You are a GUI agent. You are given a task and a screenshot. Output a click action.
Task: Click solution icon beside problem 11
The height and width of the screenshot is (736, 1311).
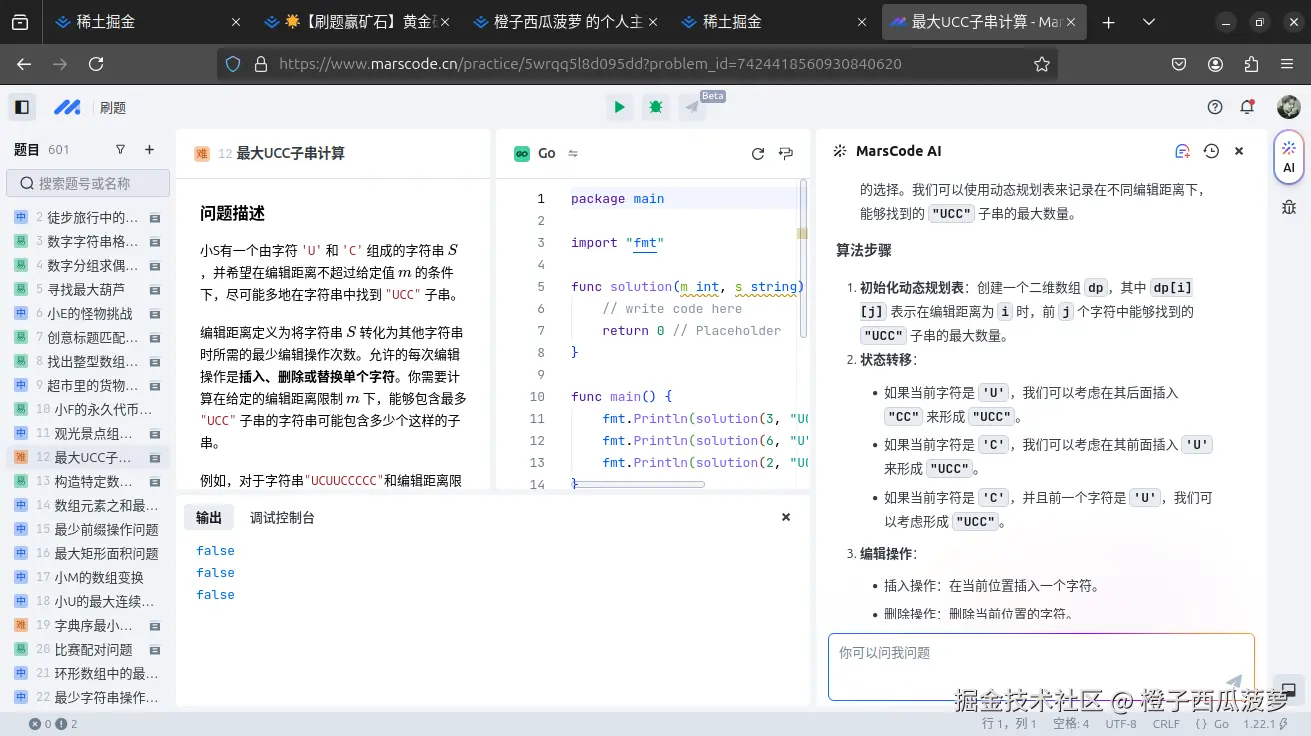pyautogui.click(x=155, y=433)
